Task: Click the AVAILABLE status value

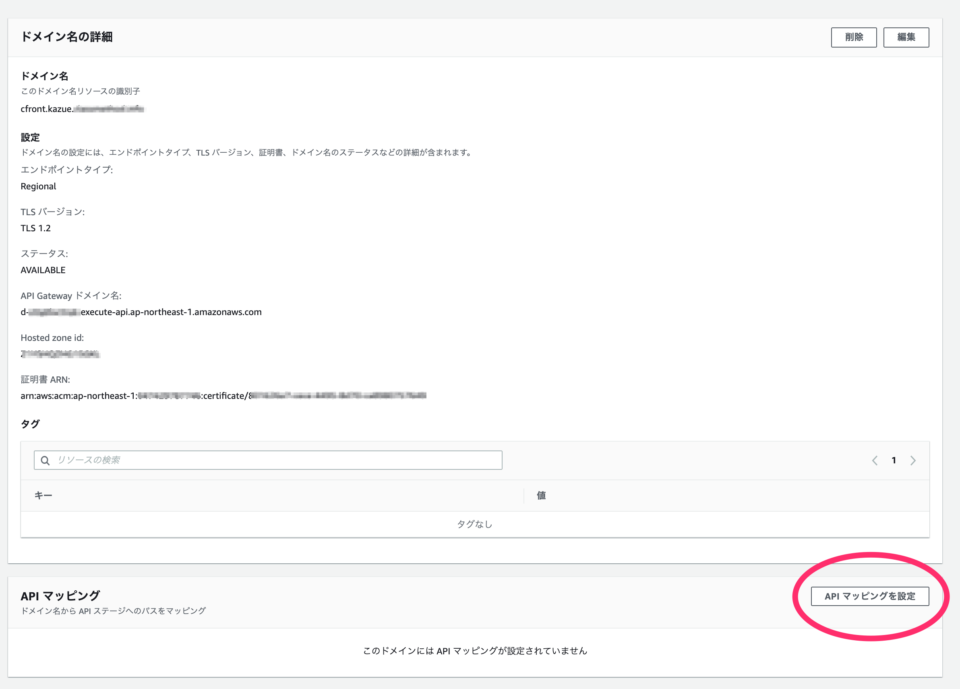Action: [x=43, y=270]
